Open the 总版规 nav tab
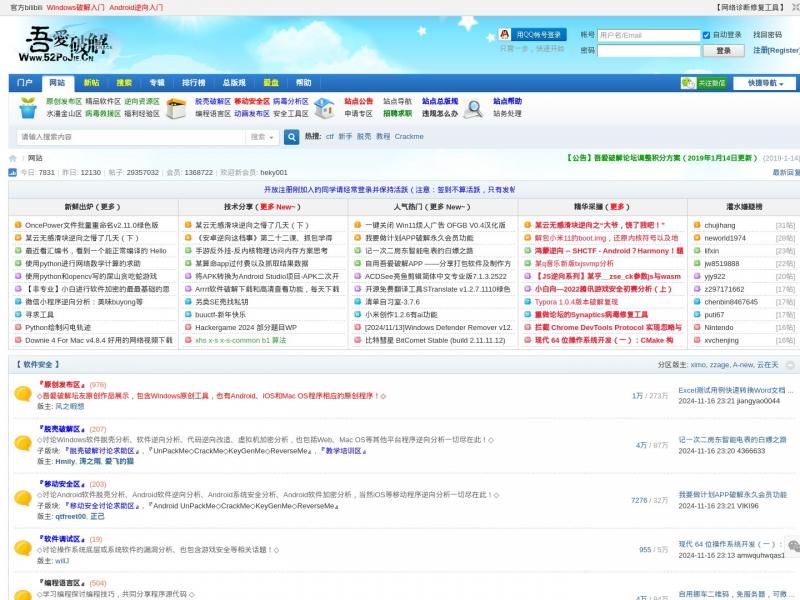Image resolution: width=800 pixels, height=600 pixels. coord(234,83)
